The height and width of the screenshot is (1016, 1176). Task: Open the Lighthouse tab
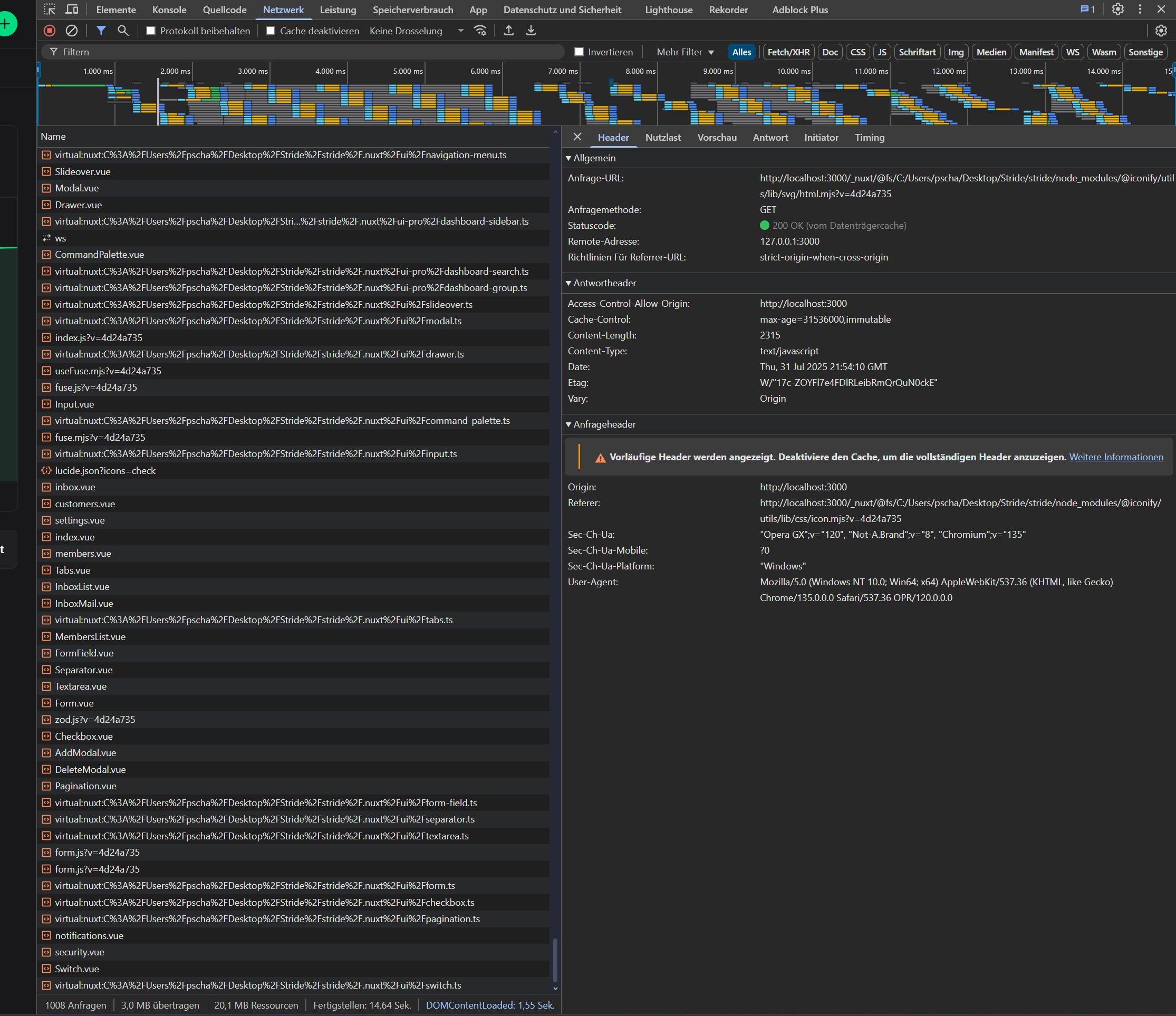point(669,9)
